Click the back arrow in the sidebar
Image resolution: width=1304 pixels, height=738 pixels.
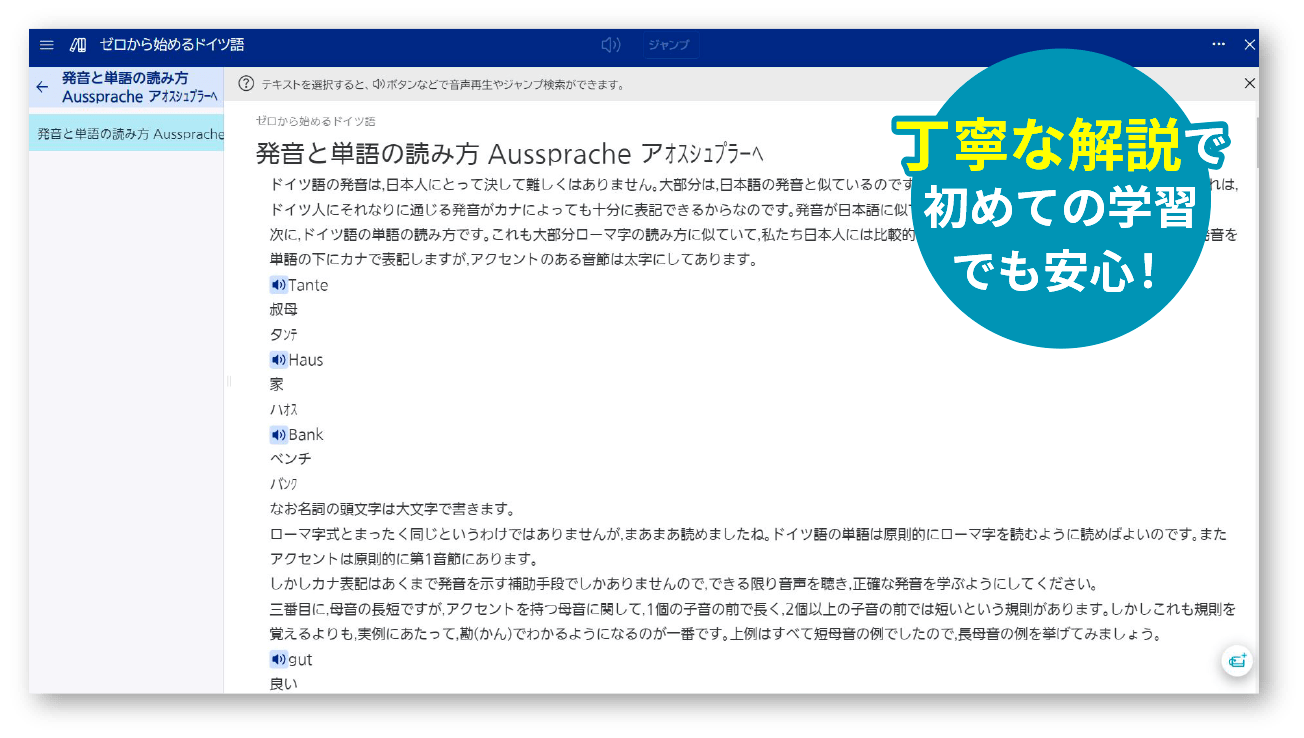pos(40,88)
